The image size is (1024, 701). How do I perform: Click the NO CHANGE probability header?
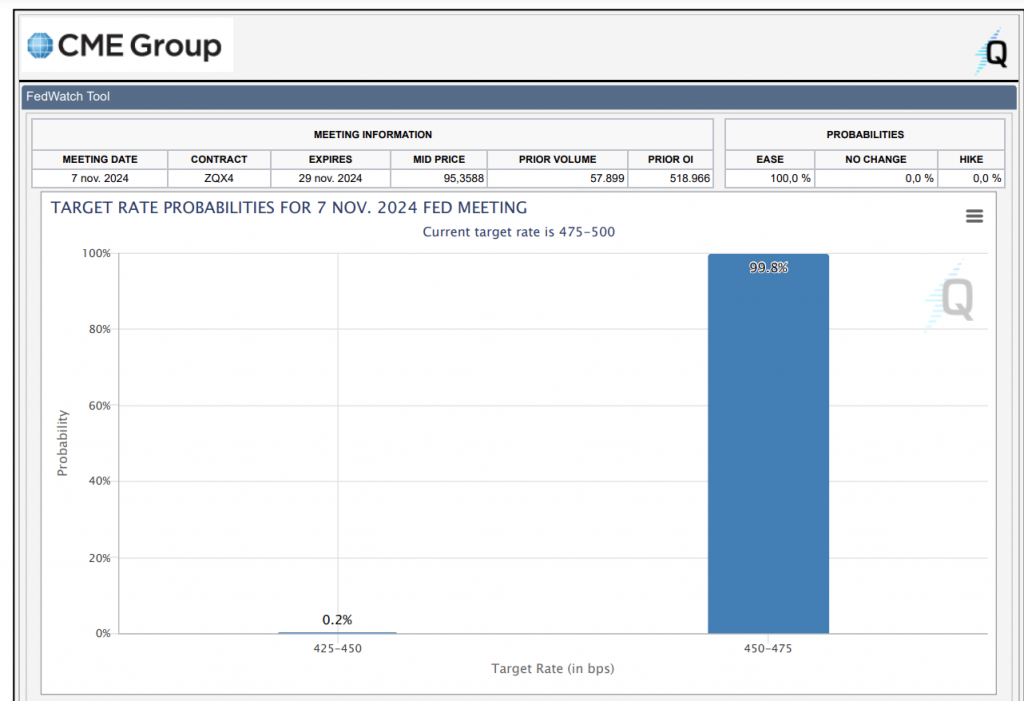tap(875, 159)
